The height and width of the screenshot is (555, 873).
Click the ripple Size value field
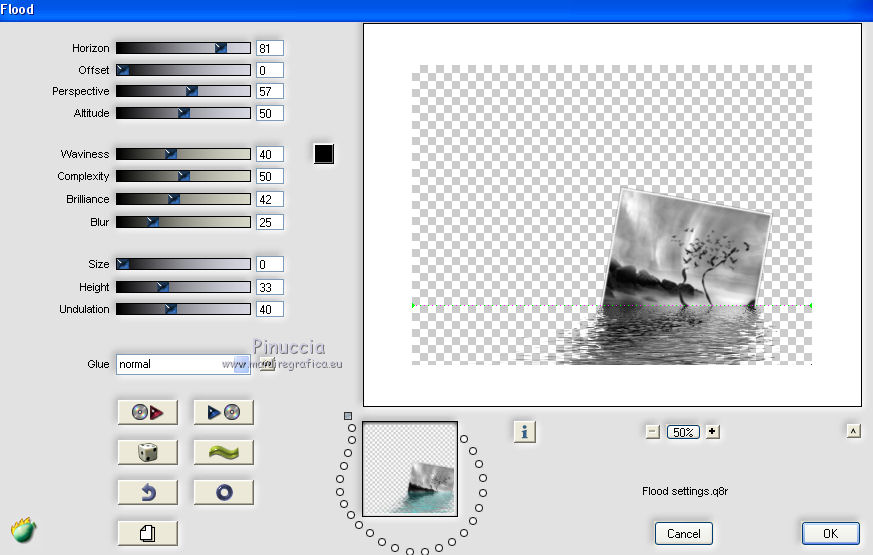(x=270, y=264)
